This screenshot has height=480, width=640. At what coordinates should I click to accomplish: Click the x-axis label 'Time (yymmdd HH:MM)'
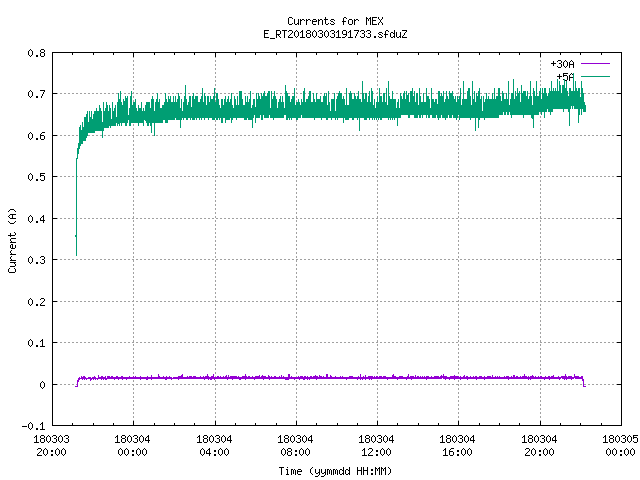[335, 471]
